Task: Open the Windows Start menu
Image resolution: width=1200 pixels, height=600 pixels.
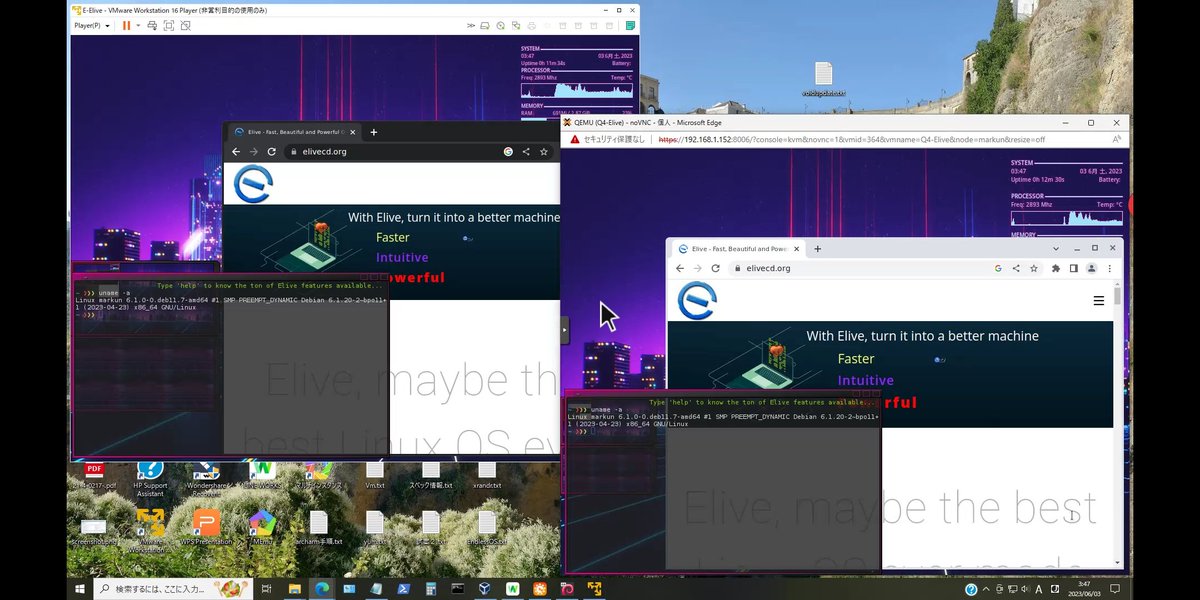Action: [79, 589]
